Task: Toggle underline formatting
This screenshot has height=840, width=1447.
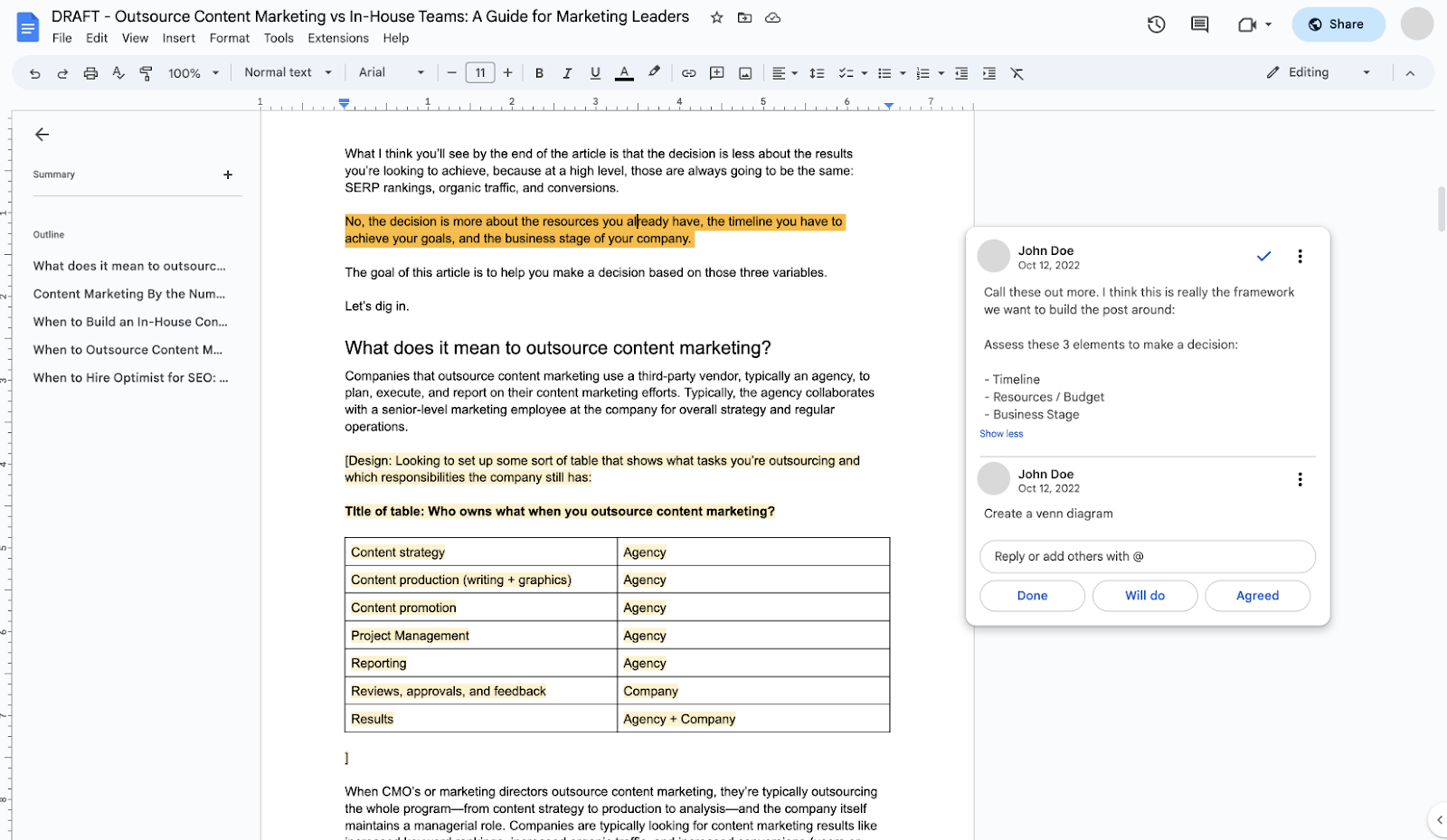Action: tap(595, 72)
